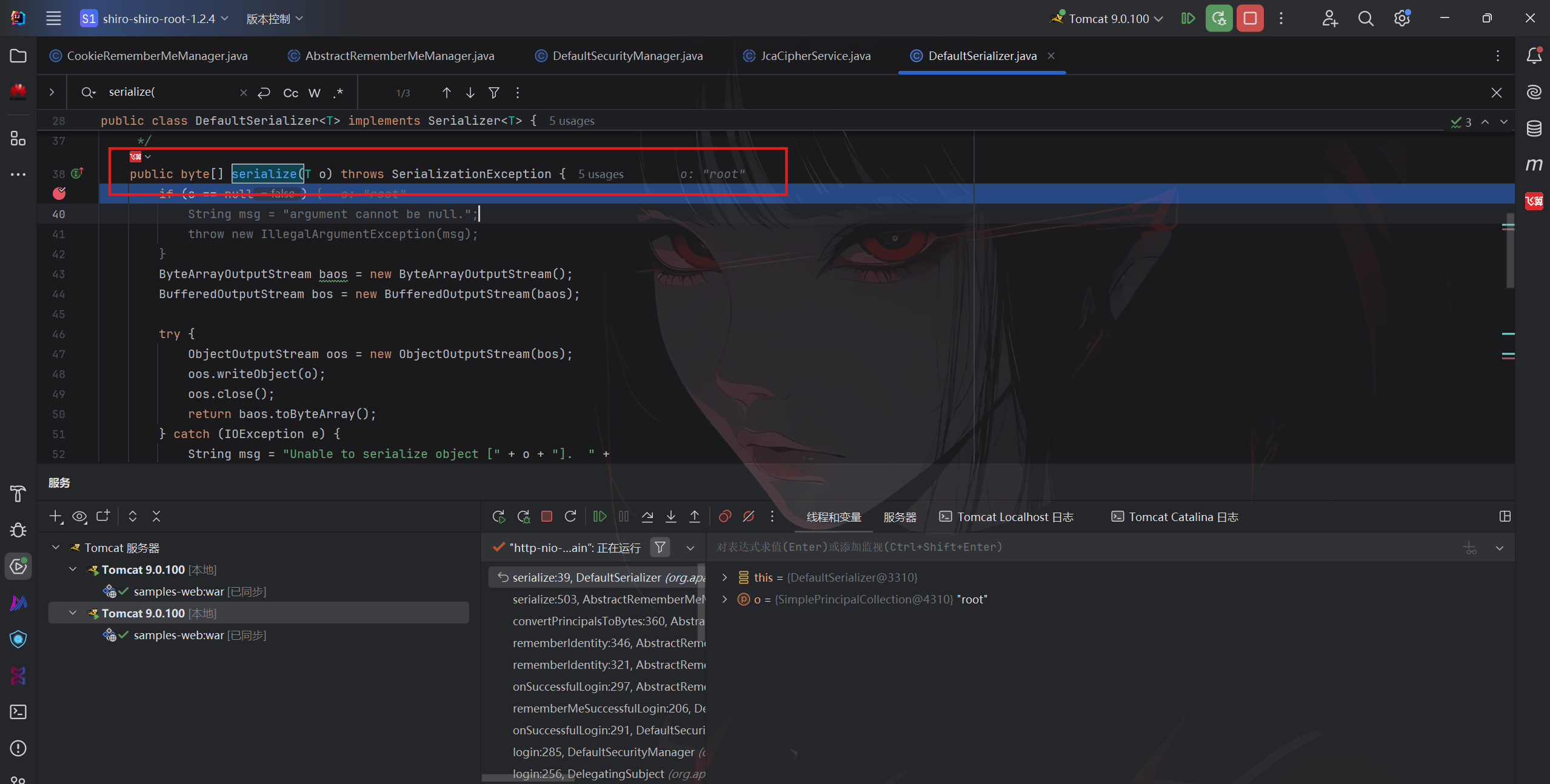Open the Database tool window icon
The width and height of the screenshot is (1550, 784).
[x=1534, y=128]
